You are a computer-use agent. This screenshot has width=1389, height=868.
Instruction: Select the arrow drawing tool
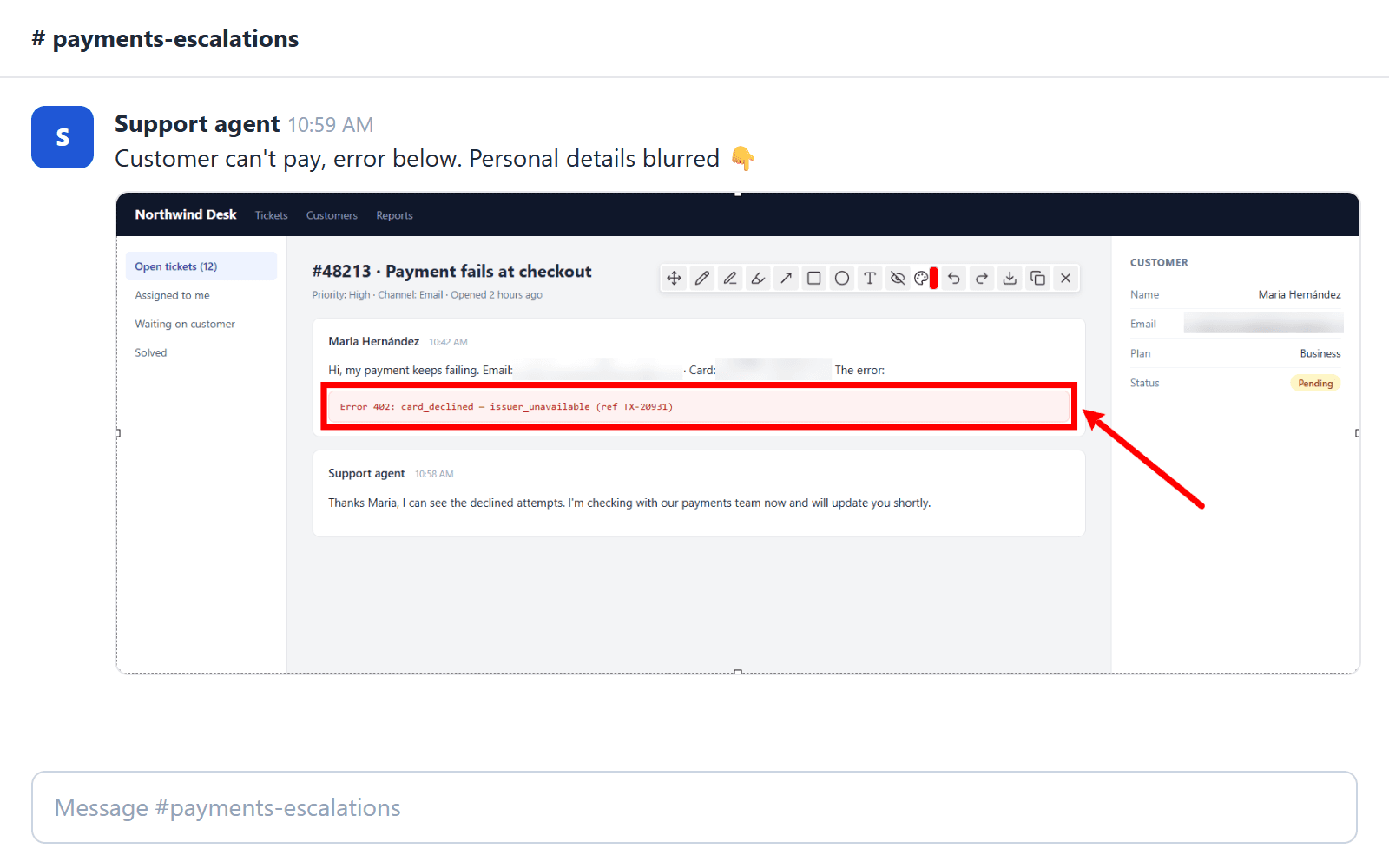786,278
